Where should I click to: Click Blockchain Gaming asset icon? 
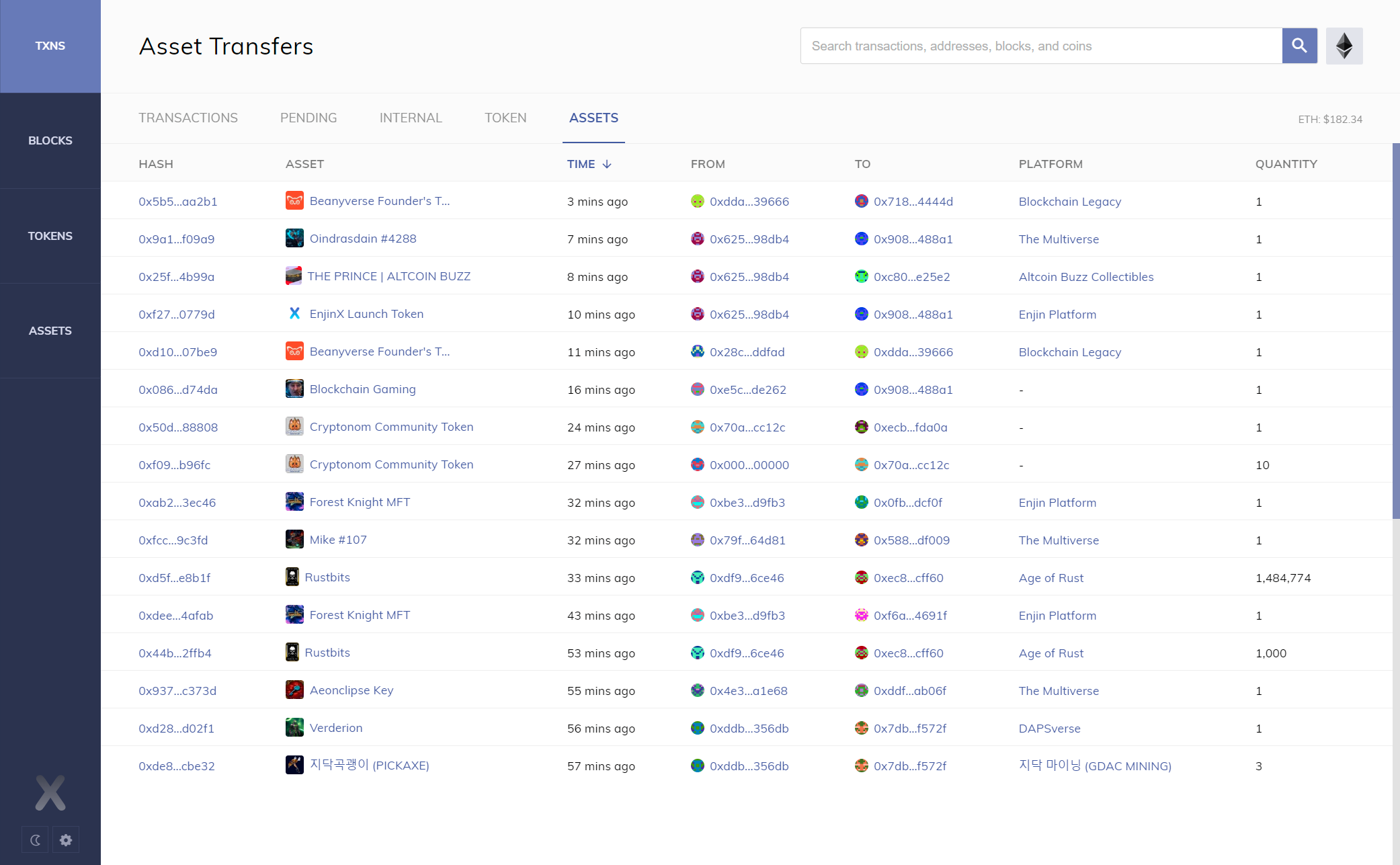tap(294, 389)
